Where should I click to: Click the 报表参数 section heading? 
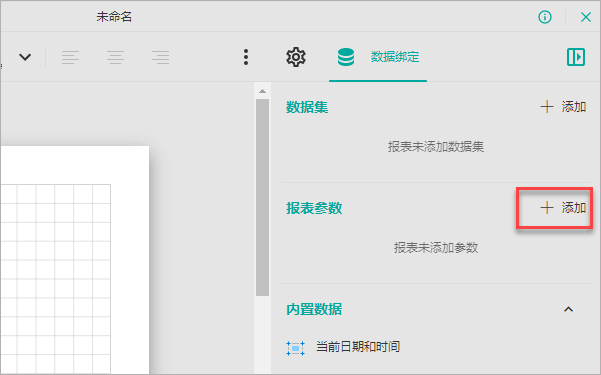click(314, 208)
